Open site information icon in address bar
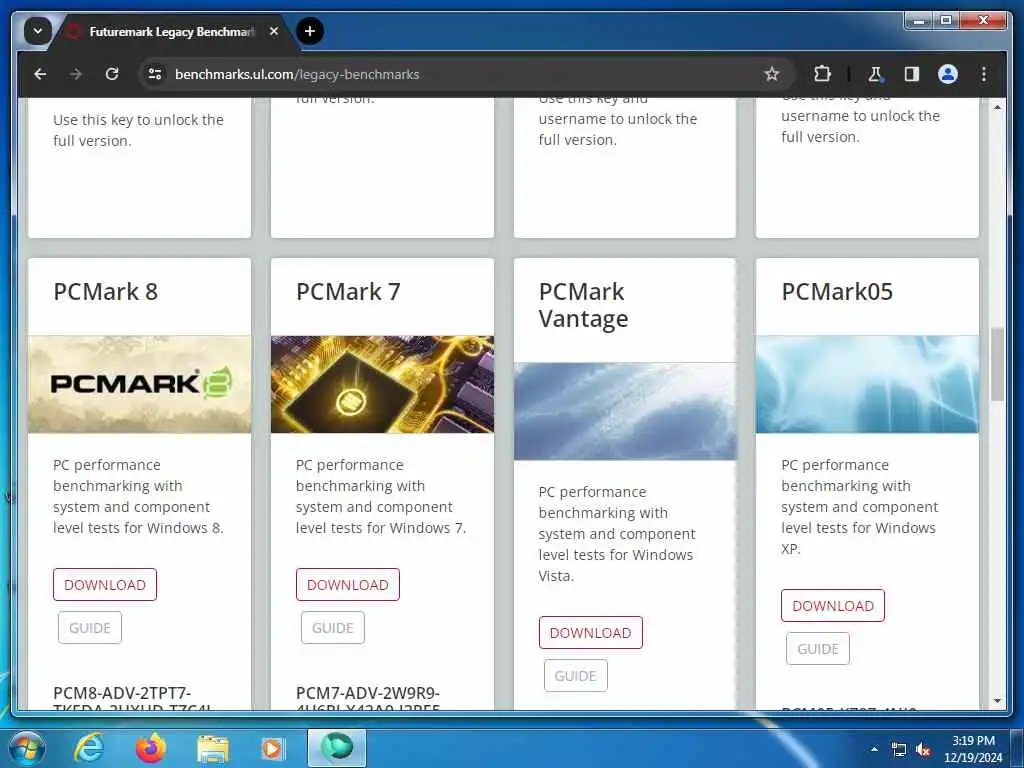Screen dimensions: 1024x768 pos(155,74)
